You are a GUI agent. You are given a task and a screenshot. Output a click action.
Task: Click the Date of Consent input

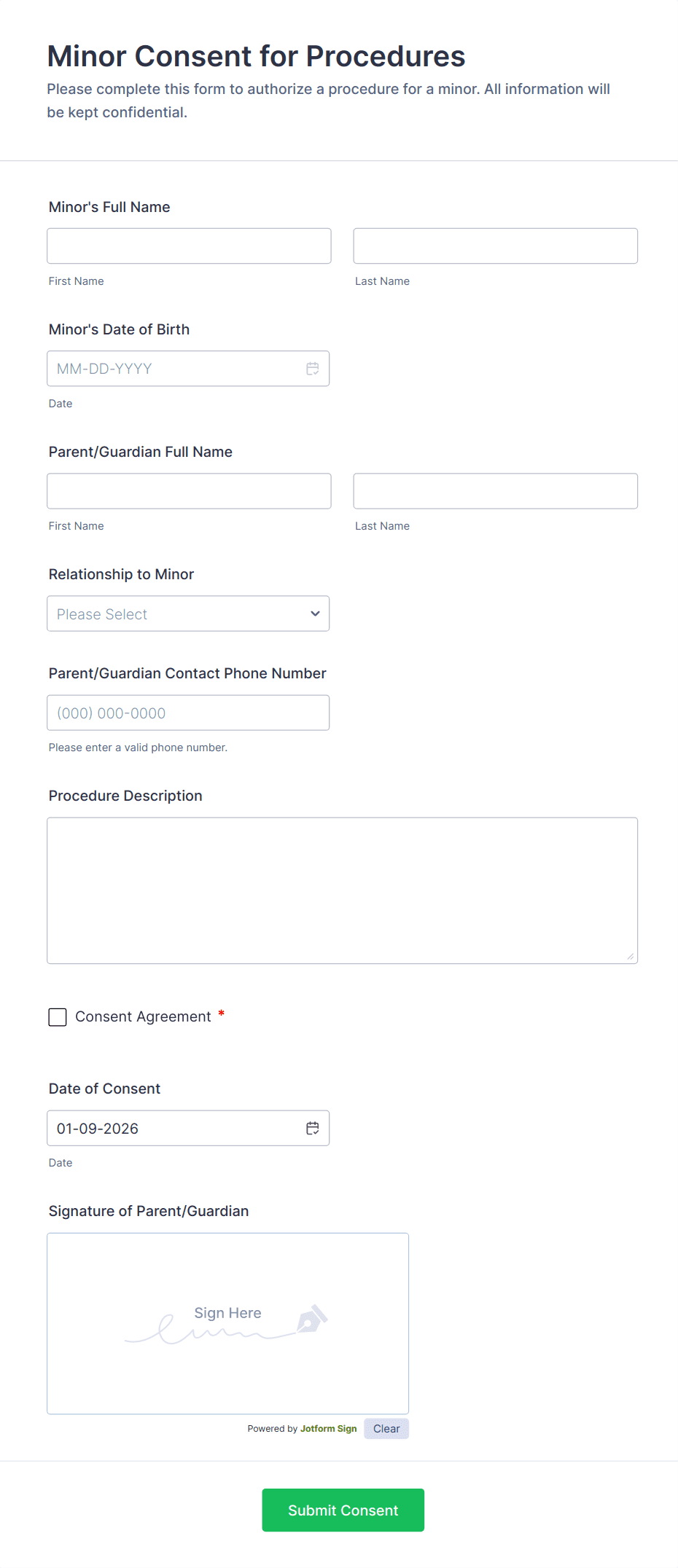175,1128
